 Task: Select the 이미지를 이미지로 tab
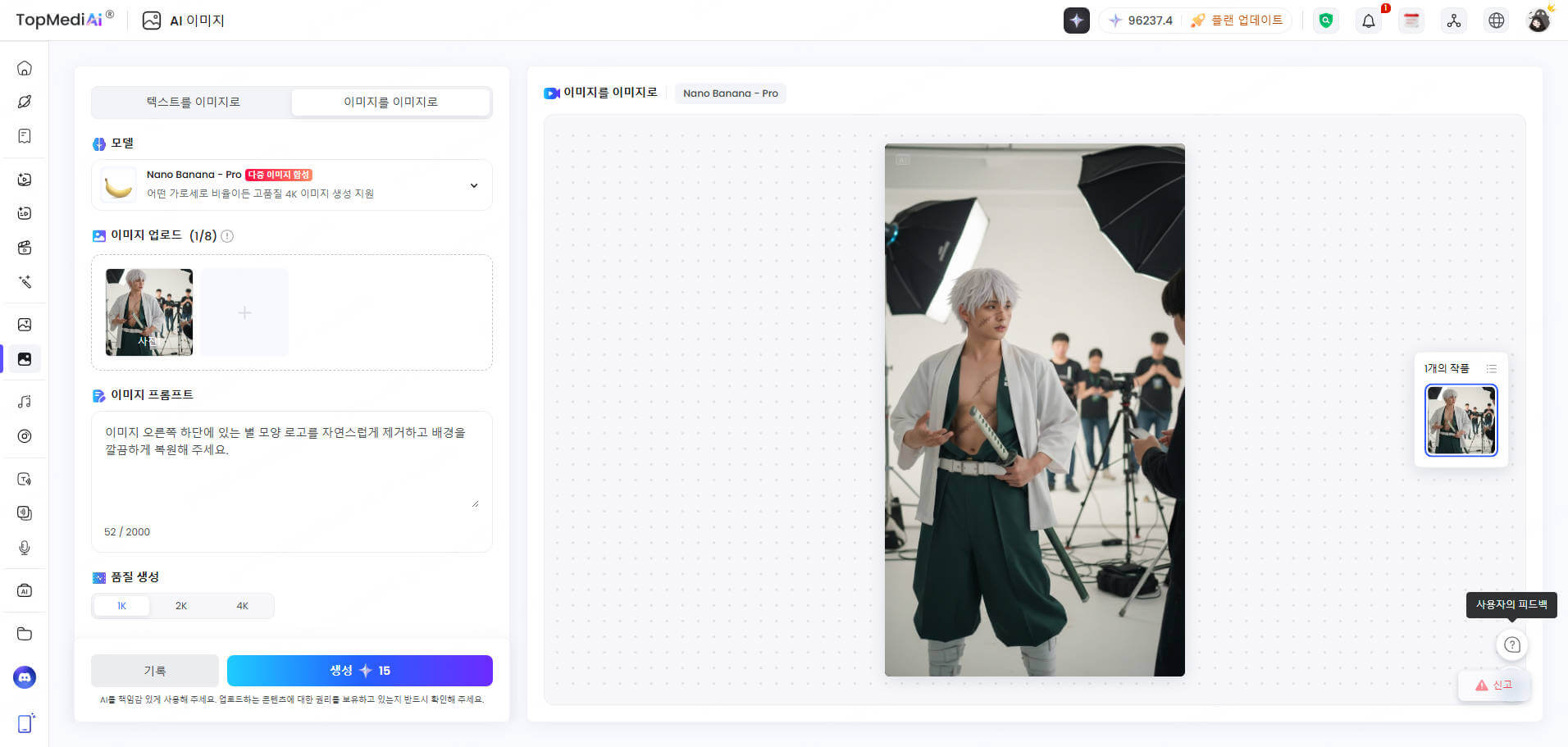pyautogui.click(x=390, y=102)
